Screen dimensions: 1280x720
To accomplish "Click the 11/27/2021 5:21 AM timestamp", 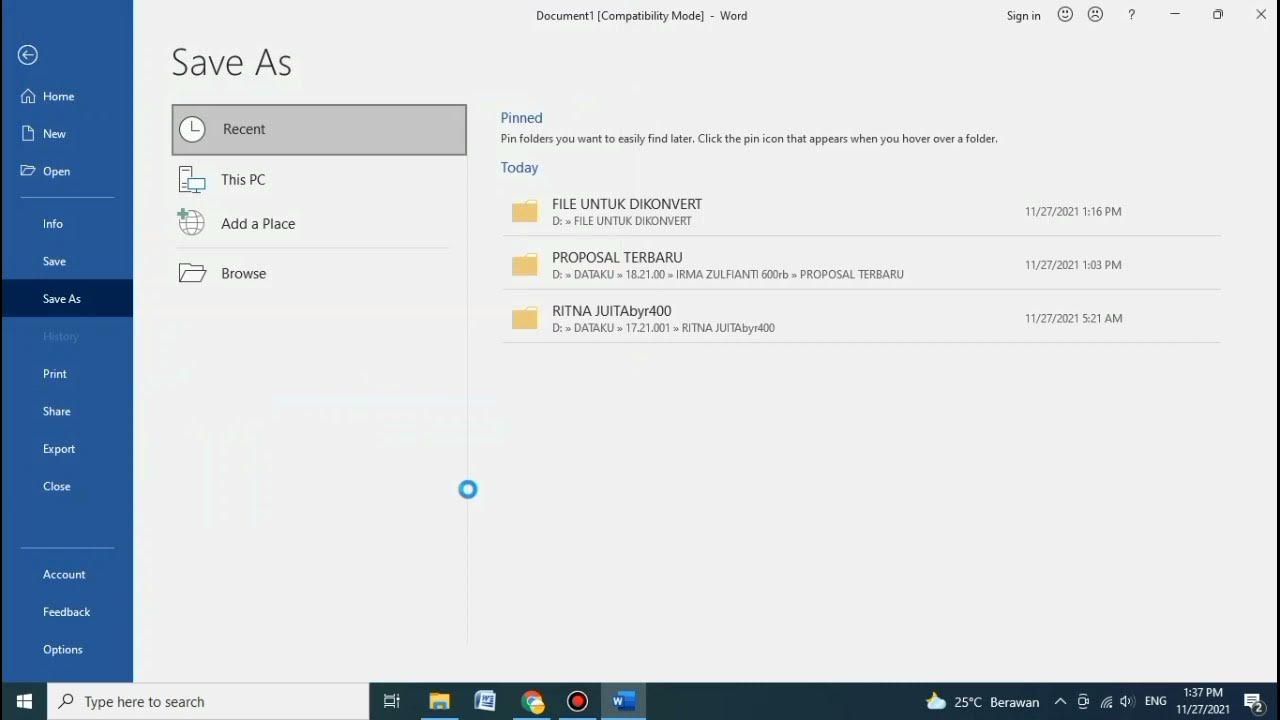I will pos(1073,318).
